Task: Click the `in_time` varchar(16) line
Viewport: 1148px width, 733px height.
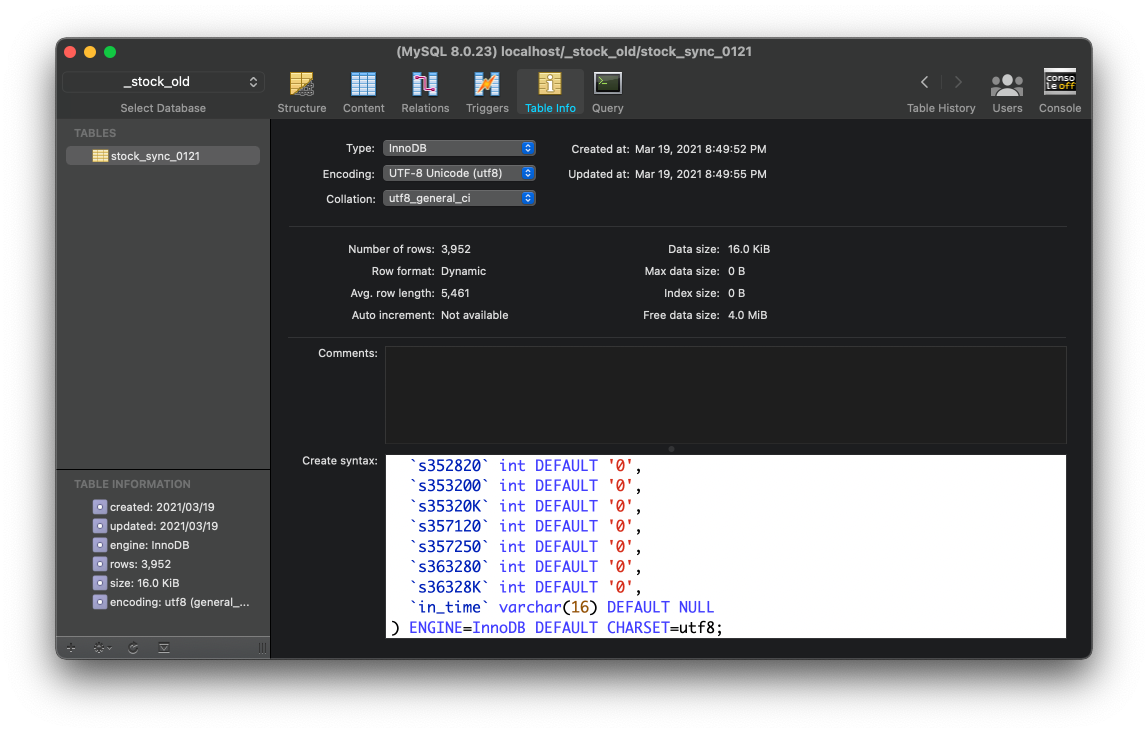Action: click(561, 607)
